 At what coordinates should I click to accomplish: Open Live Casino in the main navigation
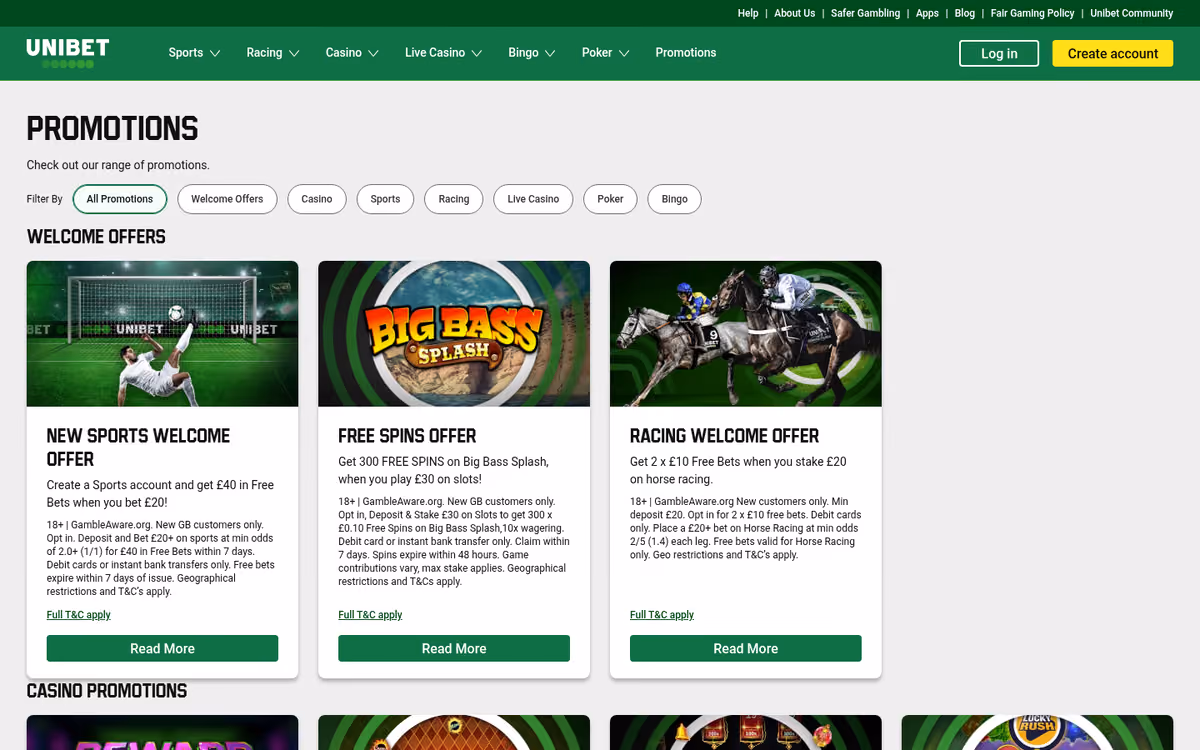click(435, 53)
